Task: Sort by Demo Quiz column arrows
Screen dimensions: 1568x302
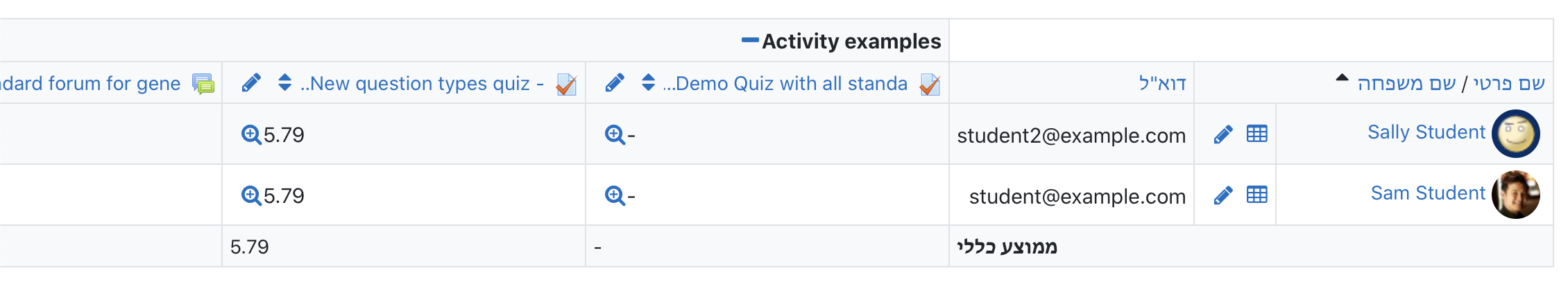Action: pyautogui.click(x=648, y=83)
